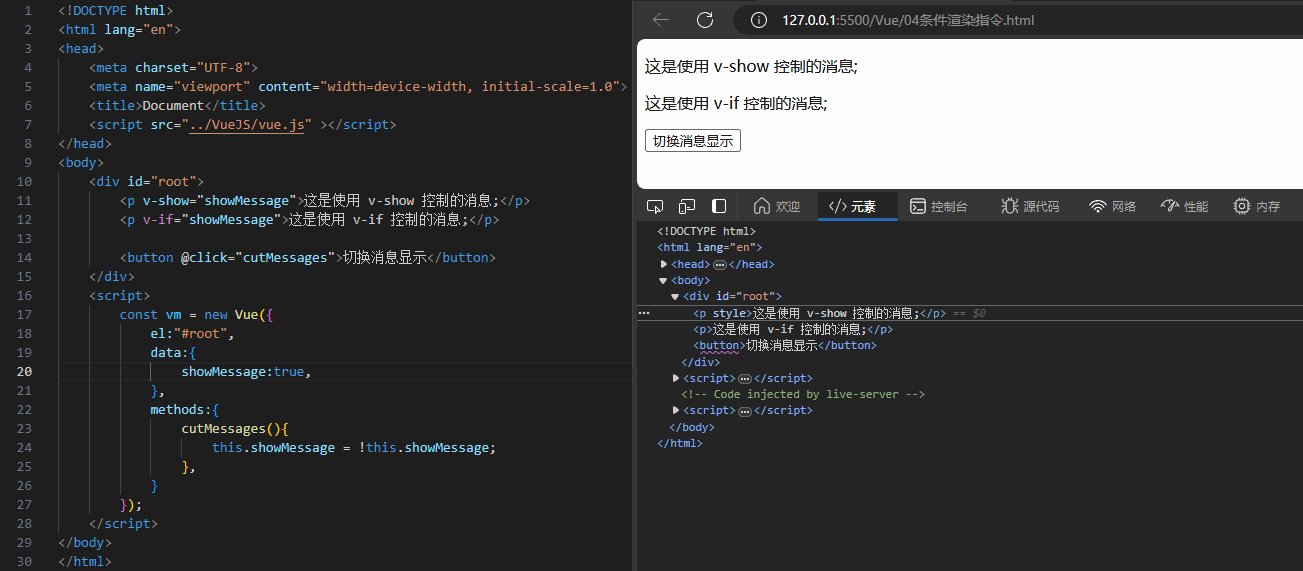Click the 切换消息显示 button on the page

pos(693,141)
